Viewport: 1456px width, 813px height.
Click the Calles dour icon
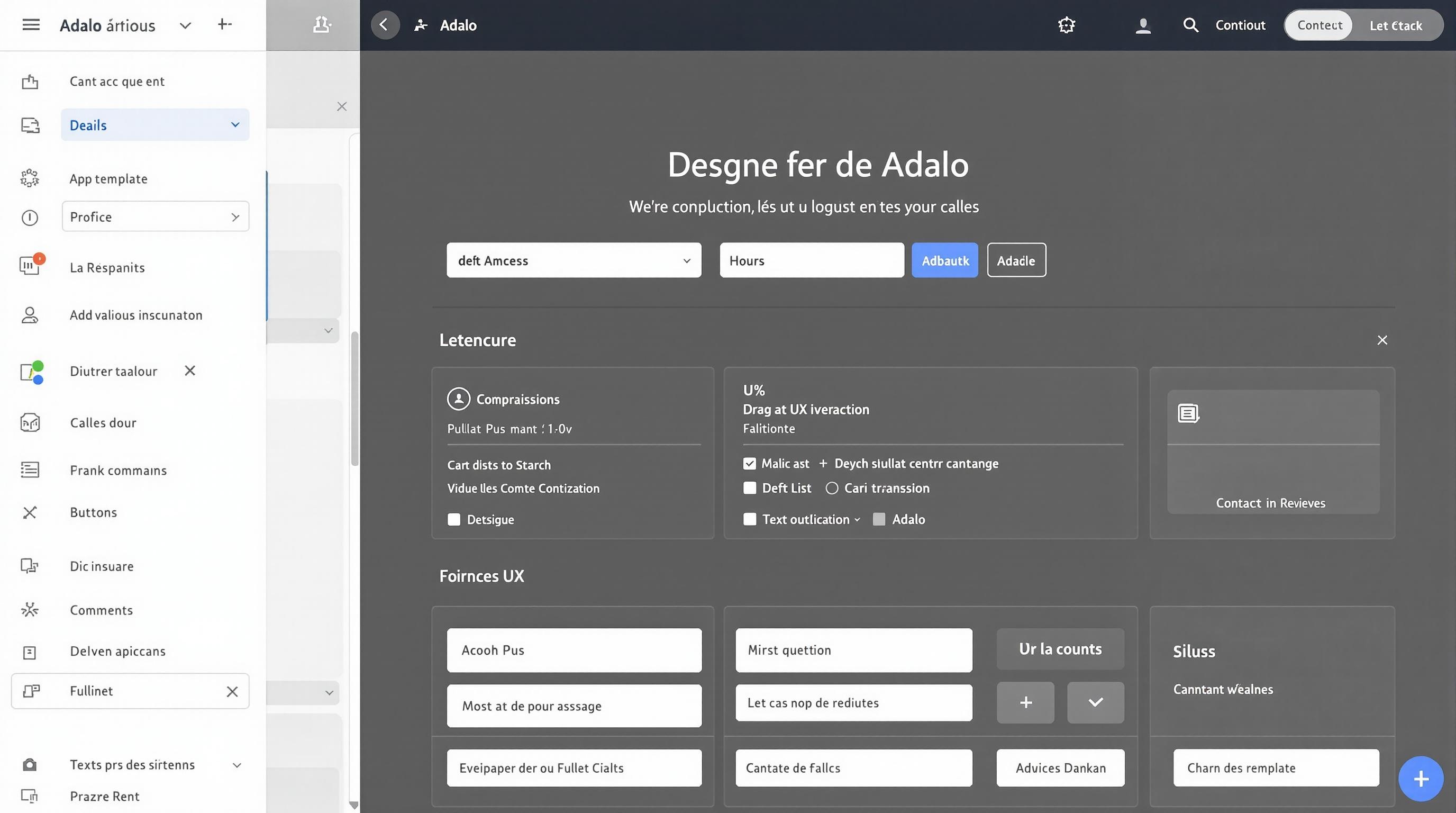[30, 422]
